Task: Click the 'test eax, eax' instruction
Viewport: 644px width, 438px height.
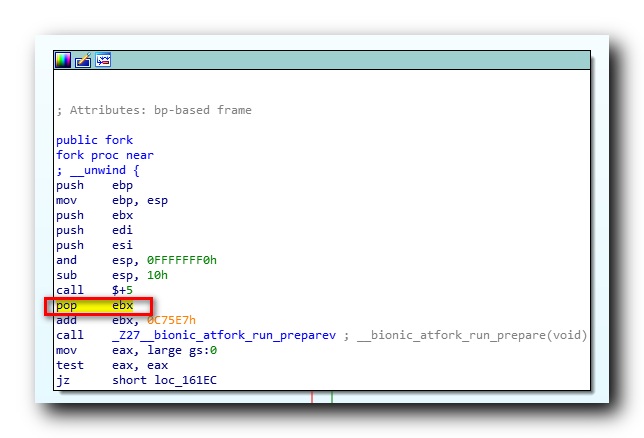Action: (112, 365)
